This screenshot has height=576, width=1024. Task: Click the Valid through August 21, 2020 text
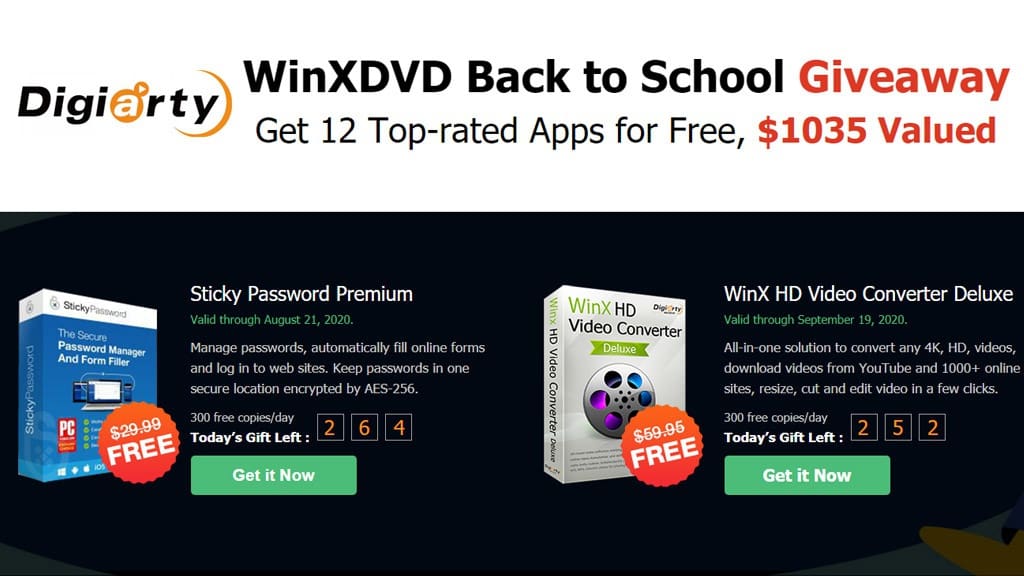click(x=272, y=320)
